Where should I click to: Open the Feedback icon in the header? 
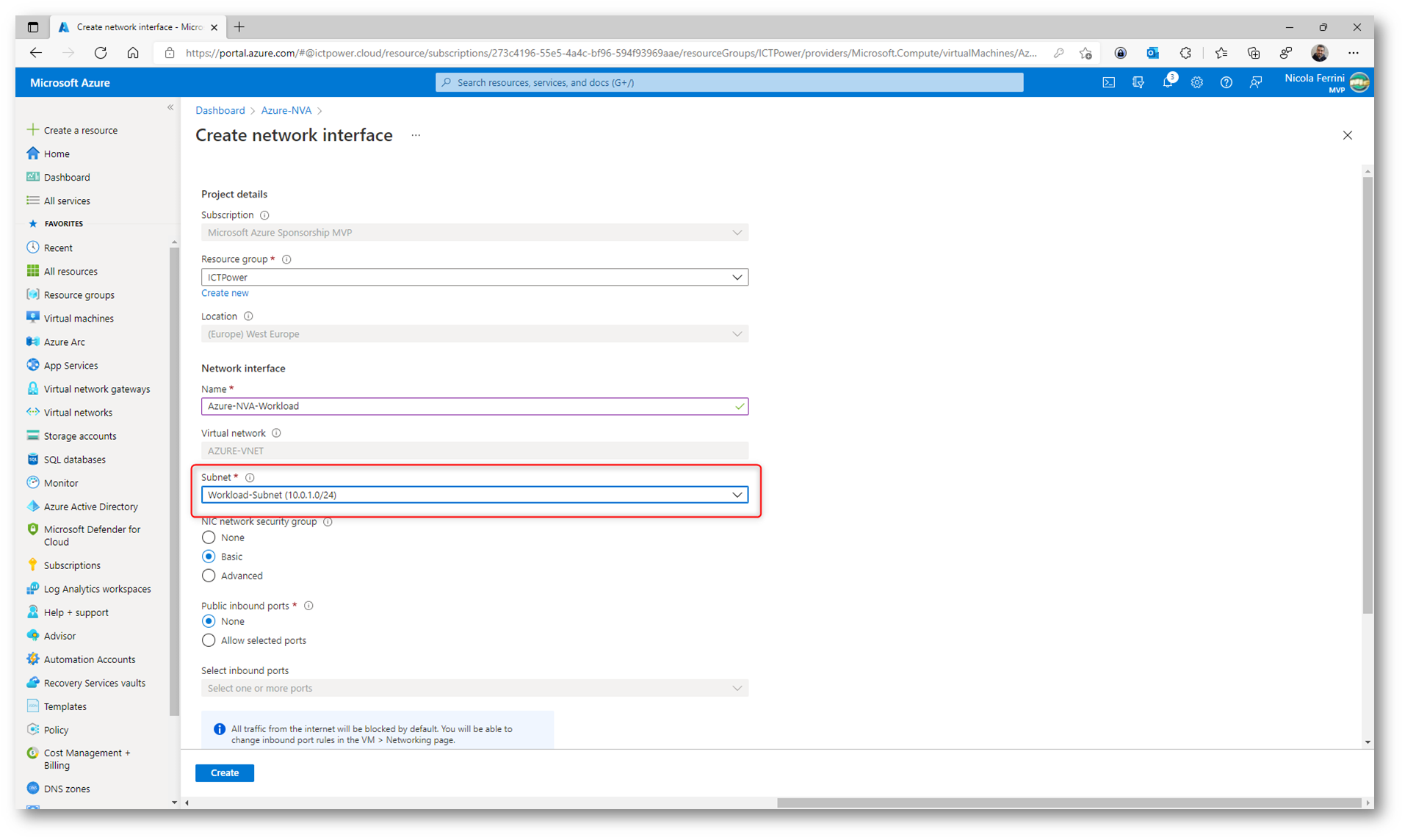1255,82
